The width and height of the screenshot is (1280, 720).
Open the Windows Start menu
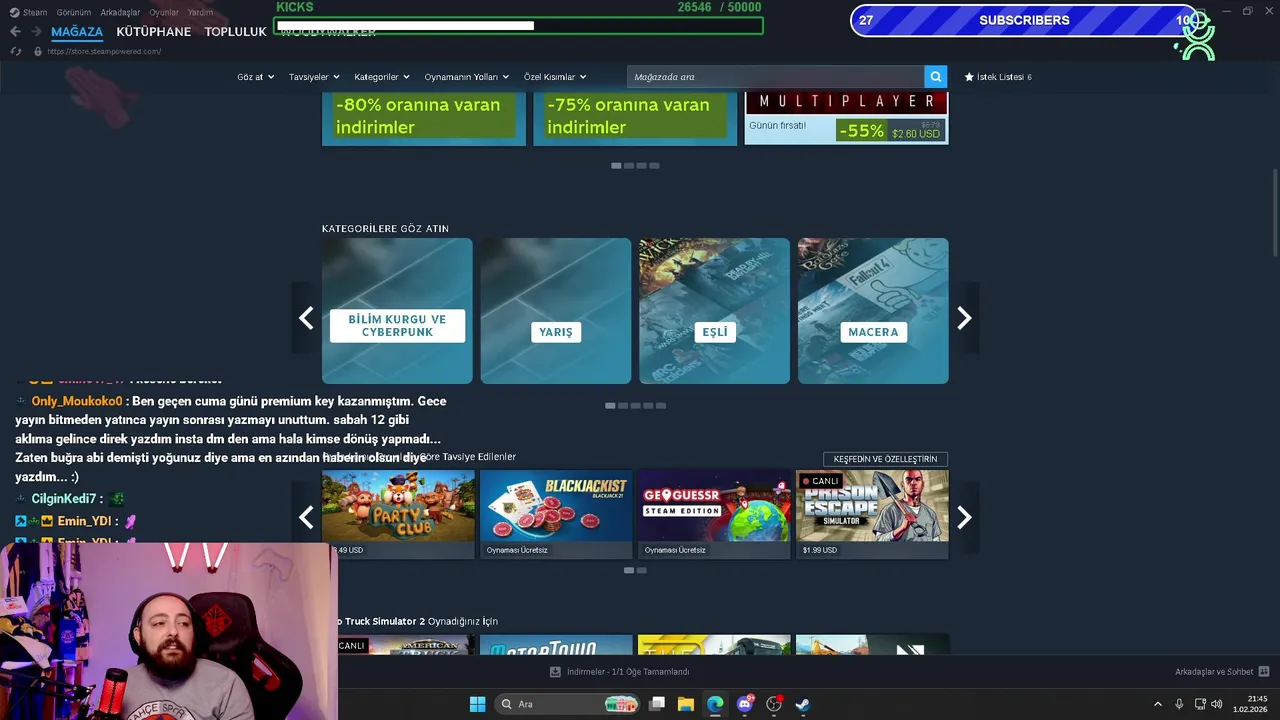477,704
